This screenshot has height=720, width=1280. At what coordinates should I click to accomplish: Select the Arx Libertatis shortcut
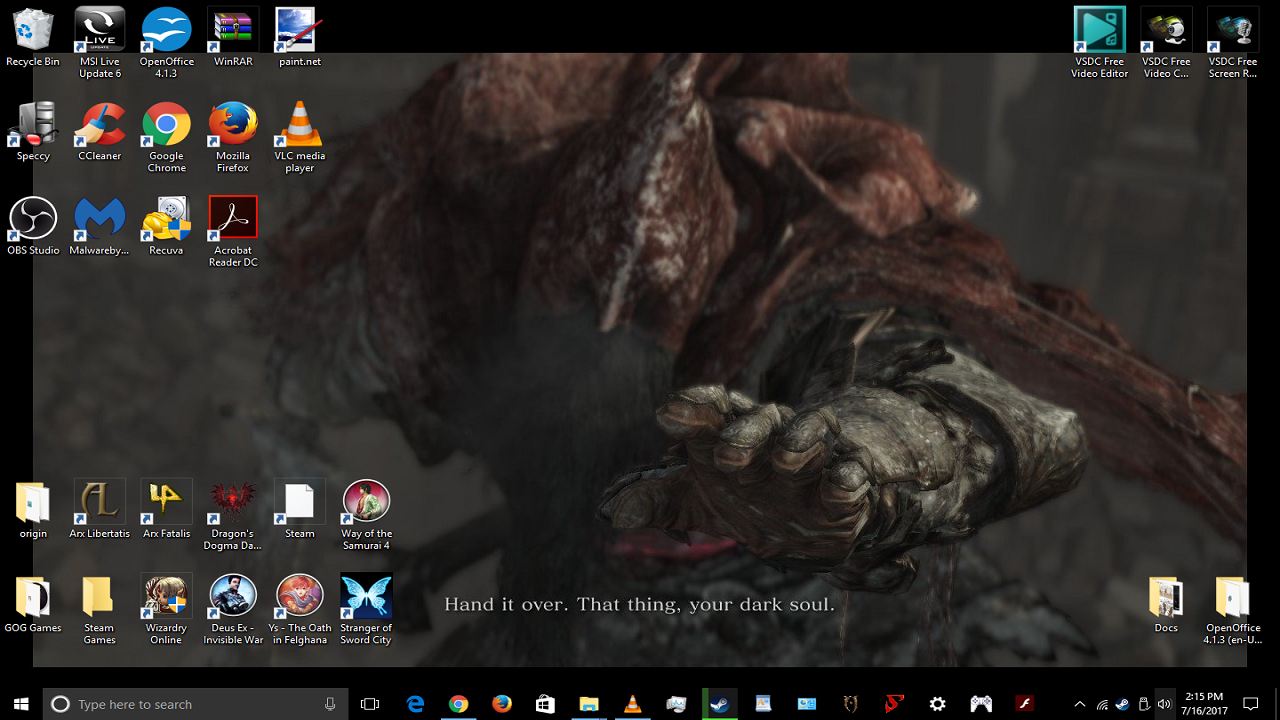click(x=100, y=509)
